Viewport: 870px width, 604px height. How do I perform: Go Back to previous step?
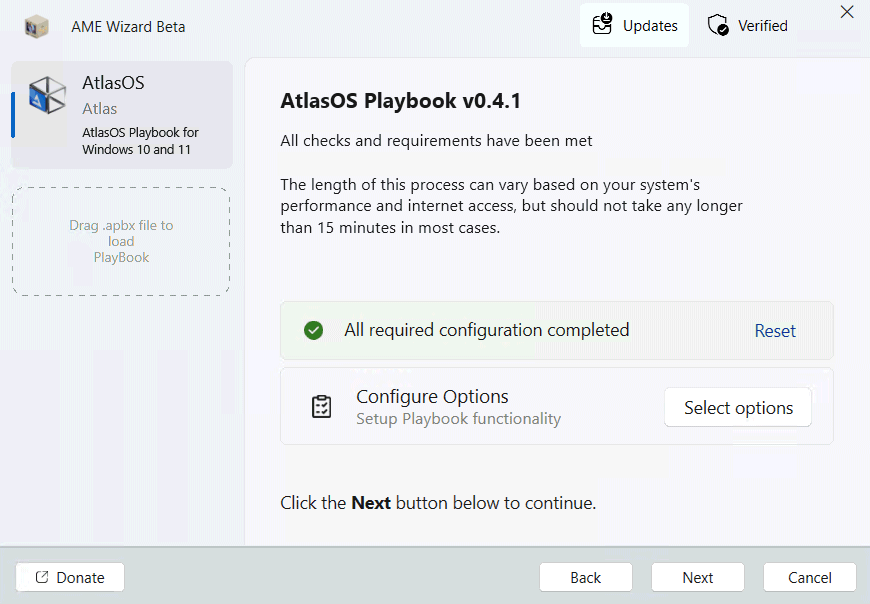point(586,577)
